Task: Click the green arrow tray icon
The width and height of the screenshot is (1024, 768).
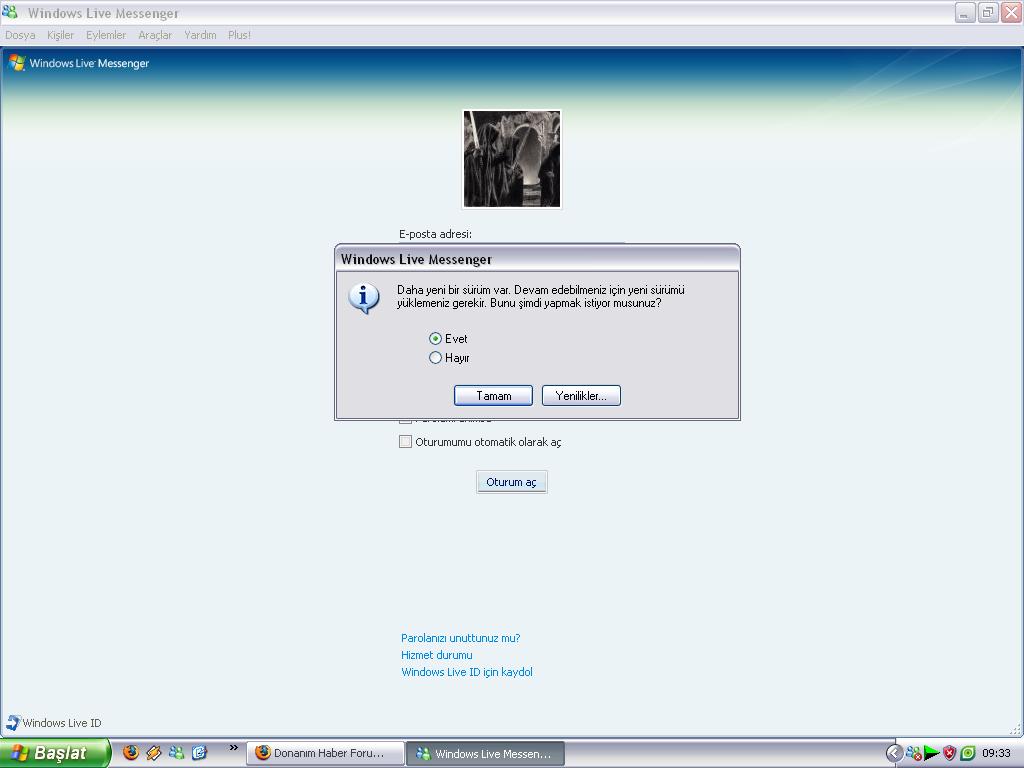Action: point(931,753)
